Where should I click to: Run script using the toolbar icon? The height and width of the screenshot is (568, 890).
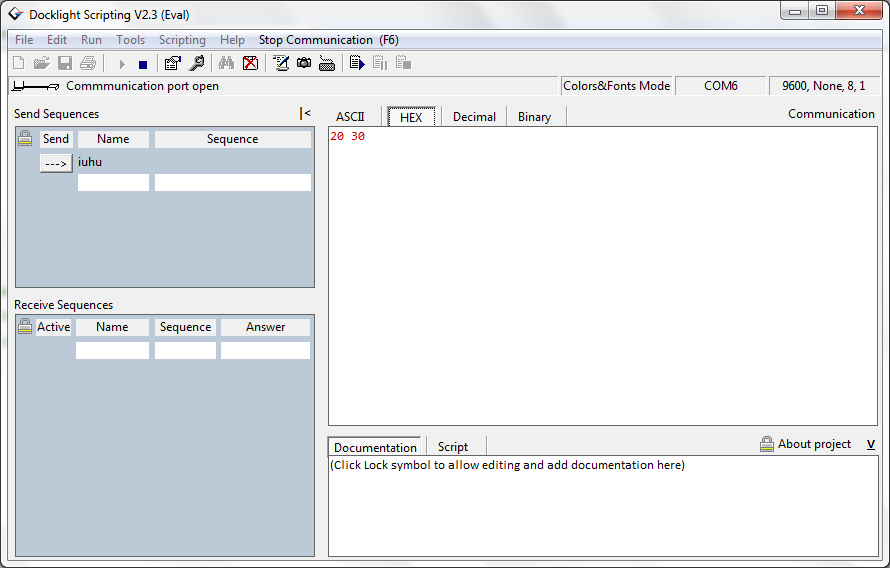357,64
